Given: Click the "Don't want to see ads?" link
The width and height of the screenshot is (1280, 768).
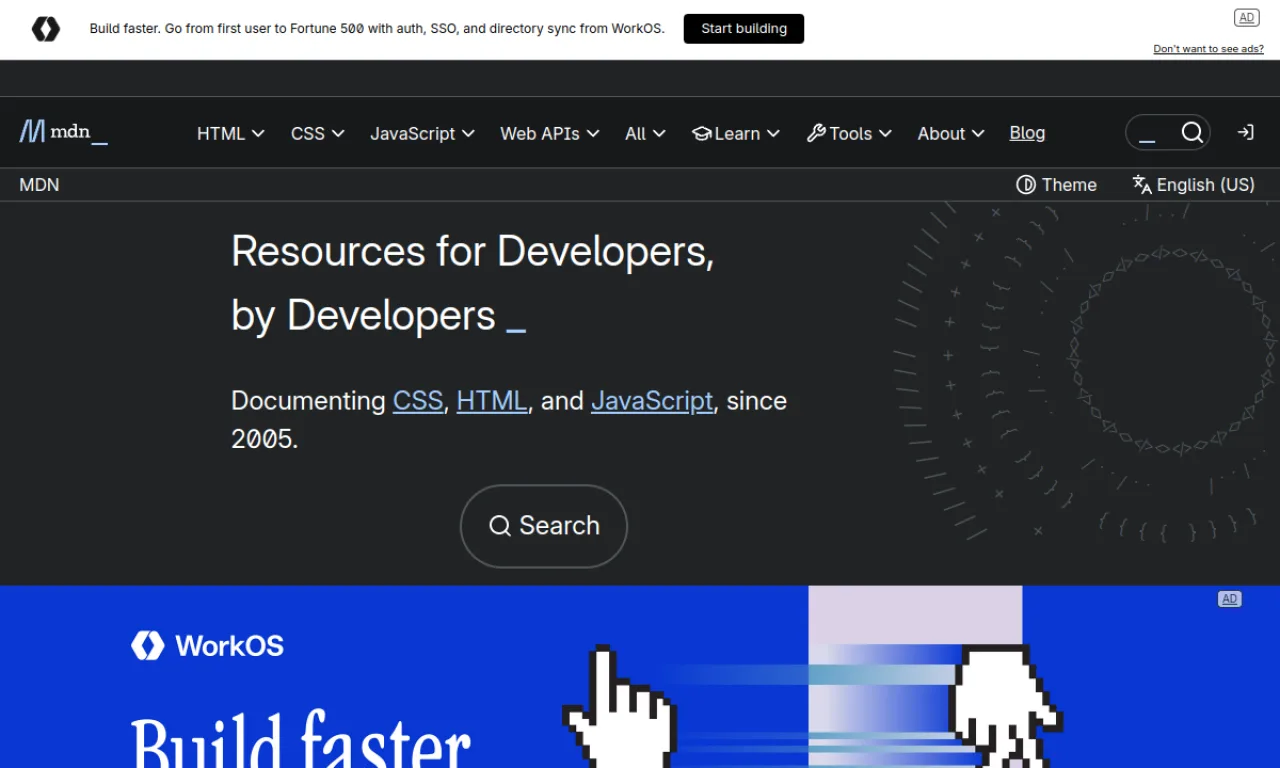Looking at the screenshot, I should pos(1208,49).
